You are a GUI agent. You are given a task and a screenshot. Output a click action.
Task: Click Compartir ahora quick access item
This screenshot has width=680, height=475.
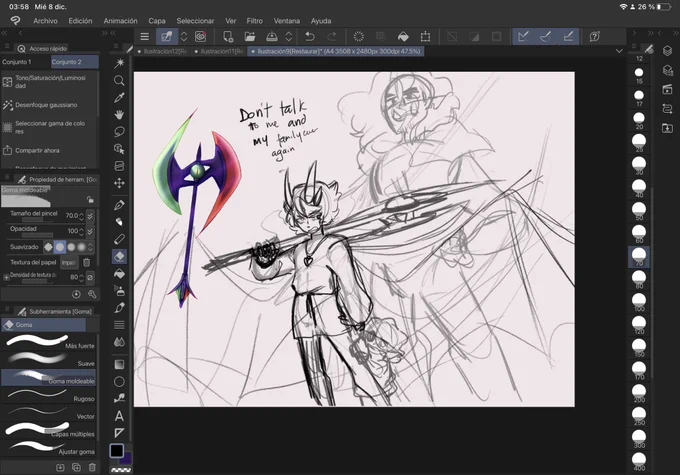tap(49, 151)
